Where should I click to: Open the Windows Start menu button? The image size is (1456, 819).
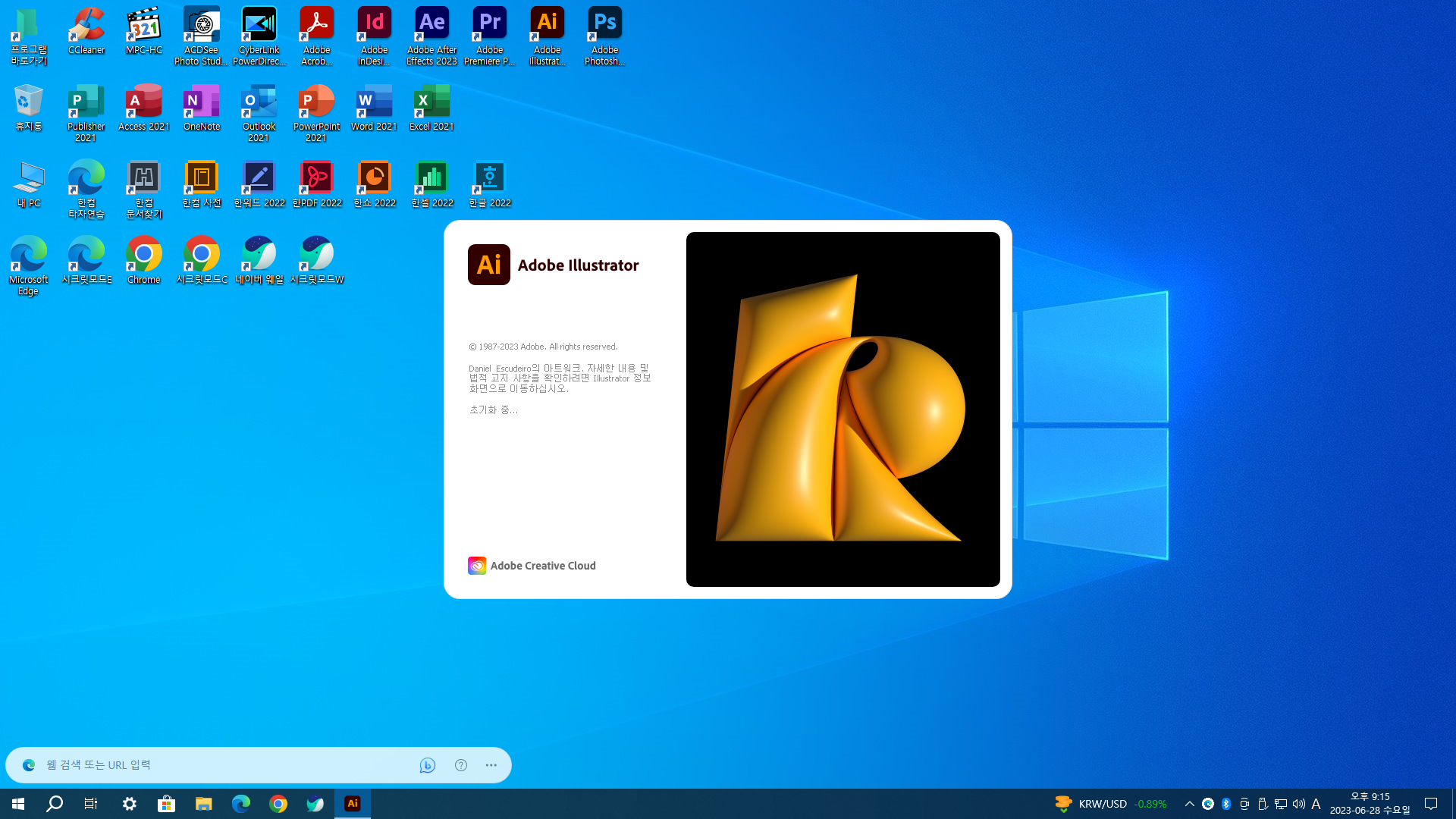click(18, 804)
